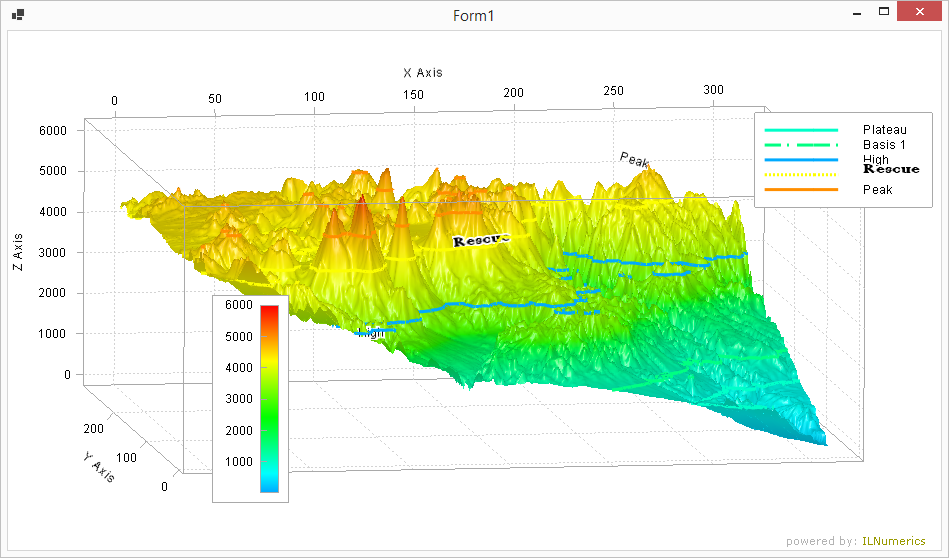Click the Form1 window icon

17,15
